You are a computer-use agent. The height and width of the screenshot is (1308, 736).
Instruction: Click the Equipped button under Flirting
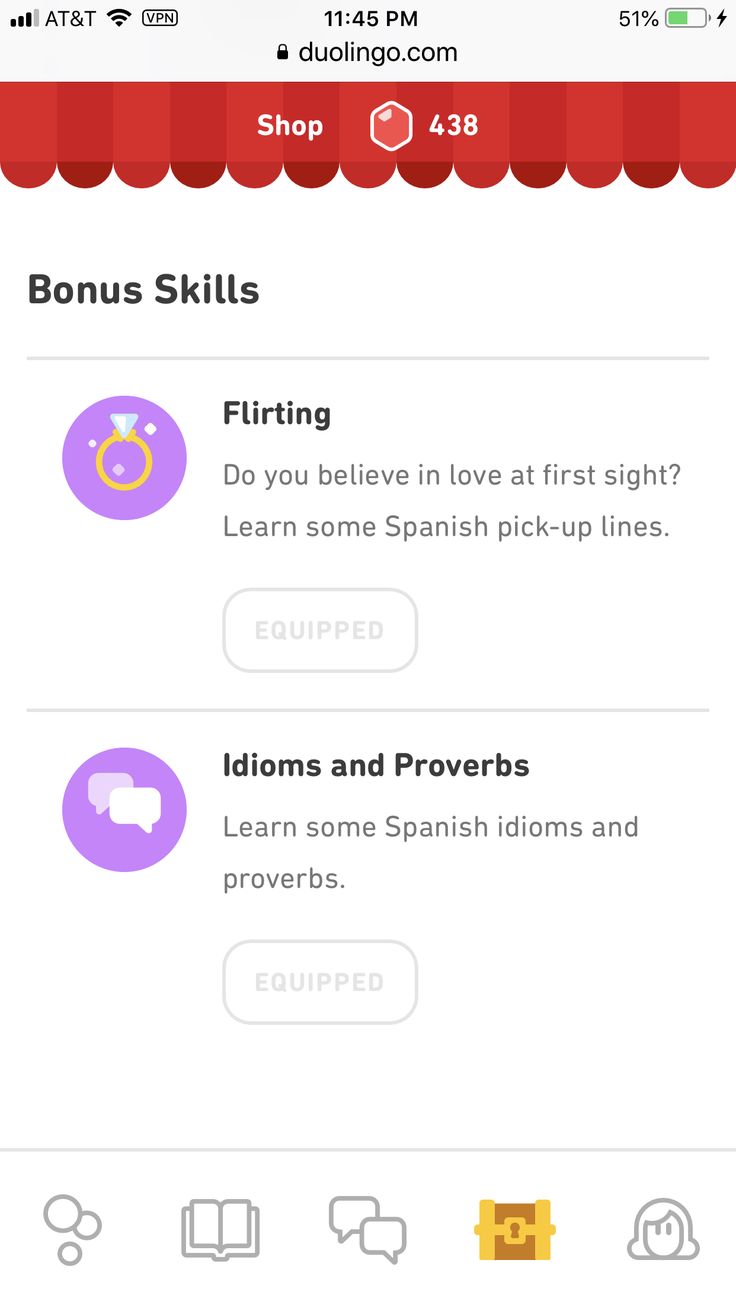320,630
